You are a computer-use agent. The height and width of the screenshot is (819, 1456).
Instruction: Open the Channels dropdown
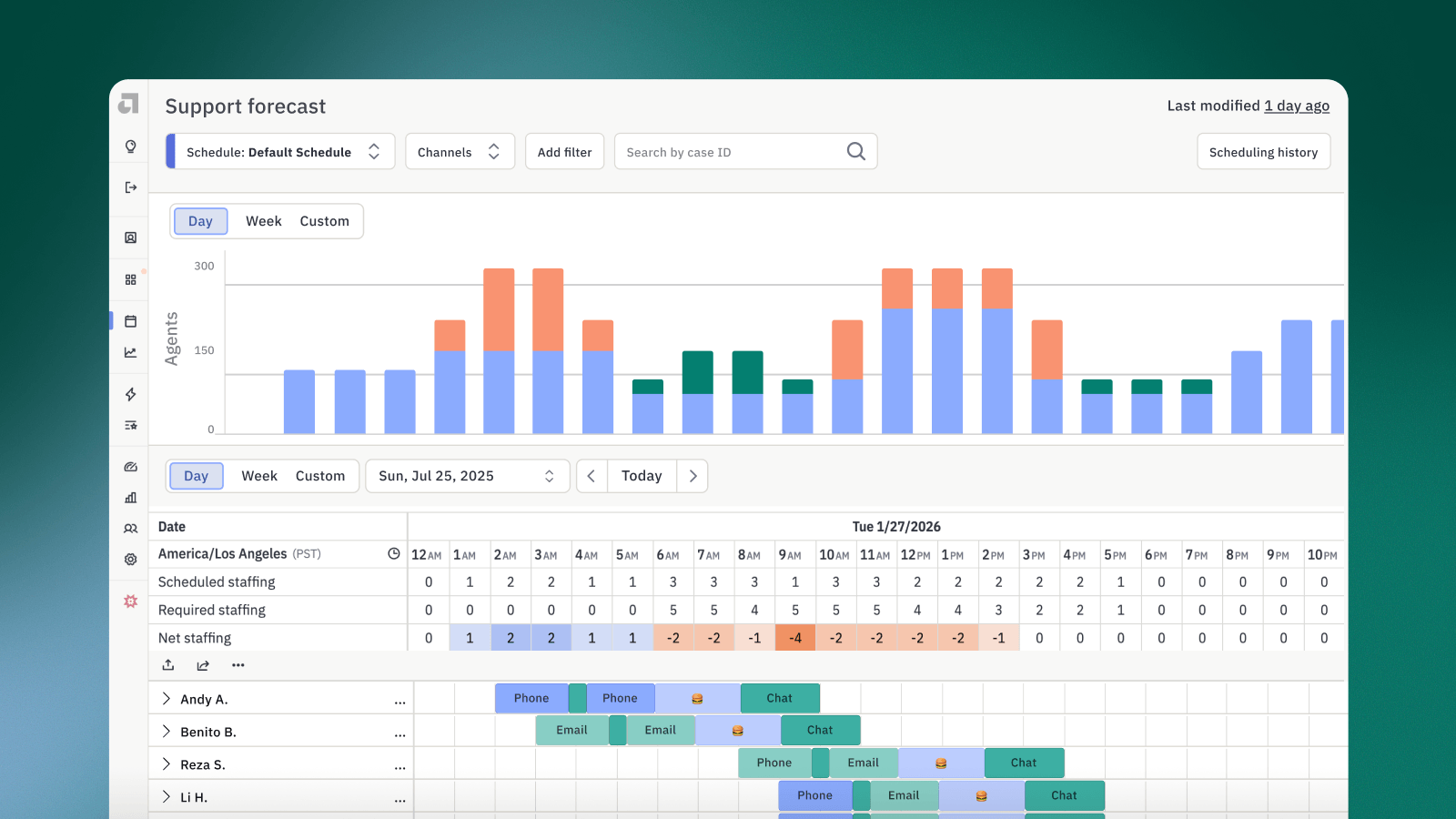pos(460,151)
